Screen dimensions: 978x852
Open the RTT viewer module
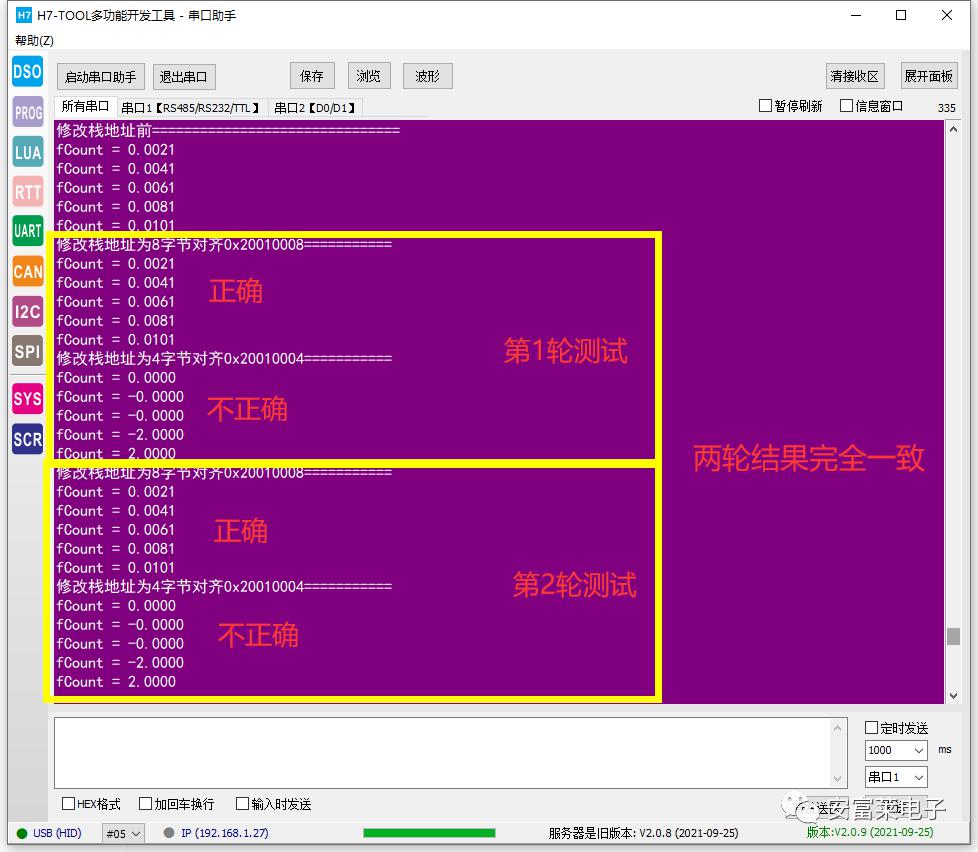[x=27, y=191]
